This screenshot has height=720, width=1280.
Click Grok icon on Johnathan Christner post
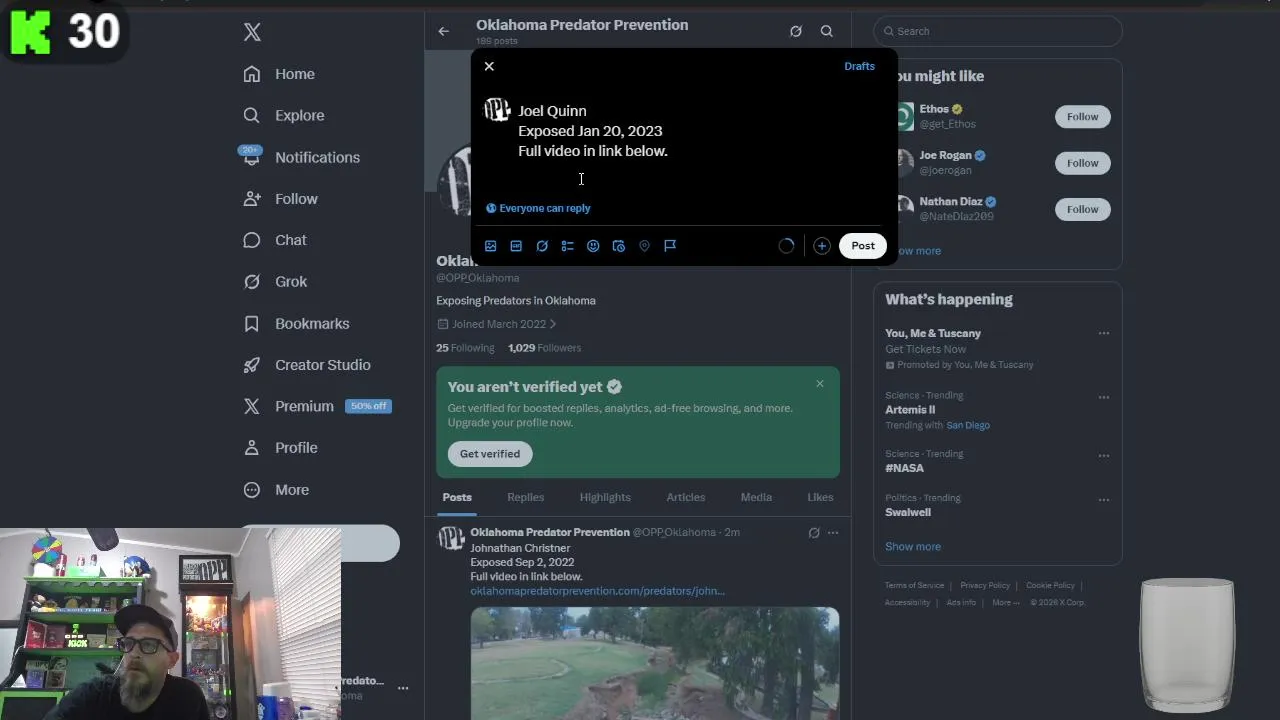814,533
